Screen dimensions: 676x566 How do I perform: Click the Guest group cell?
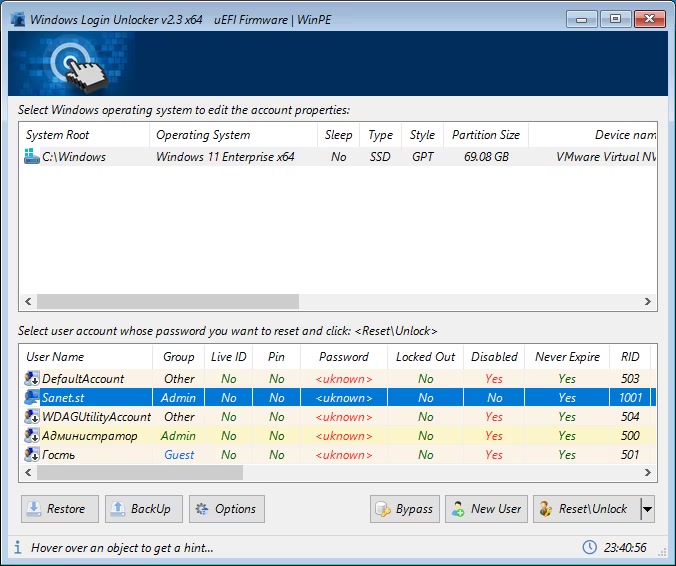[179, 454]
